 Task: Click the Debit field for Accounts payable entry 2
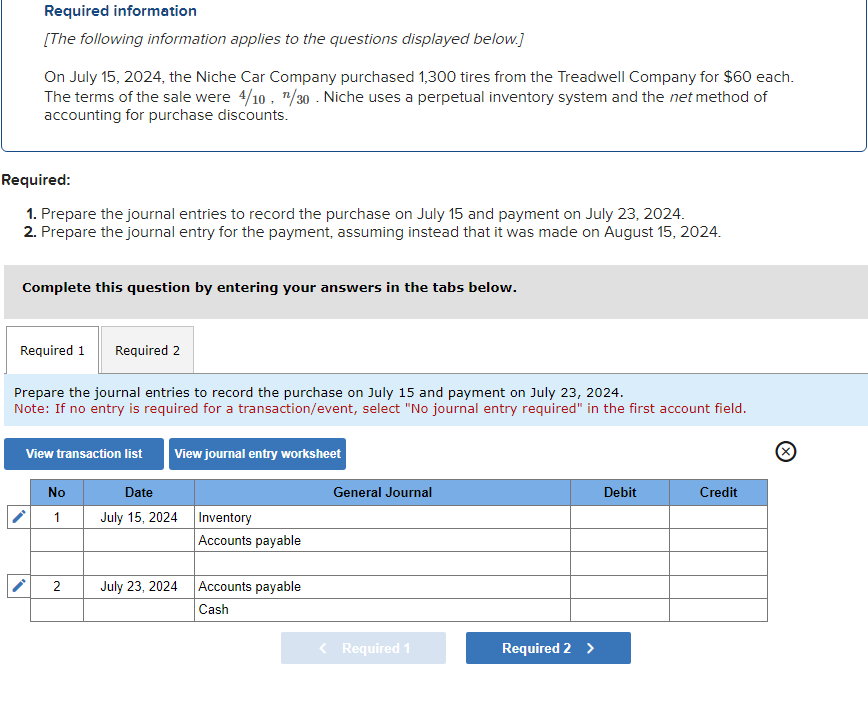(x=620, y=586)
